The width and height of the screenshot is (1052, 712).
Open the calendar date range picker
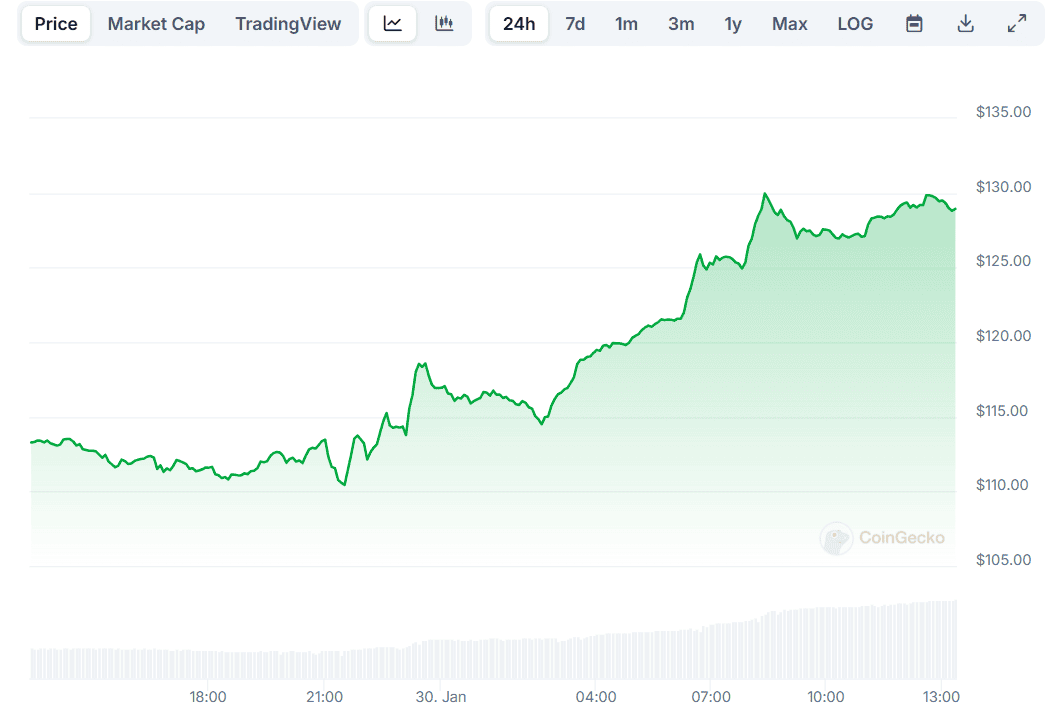[914, 24]
